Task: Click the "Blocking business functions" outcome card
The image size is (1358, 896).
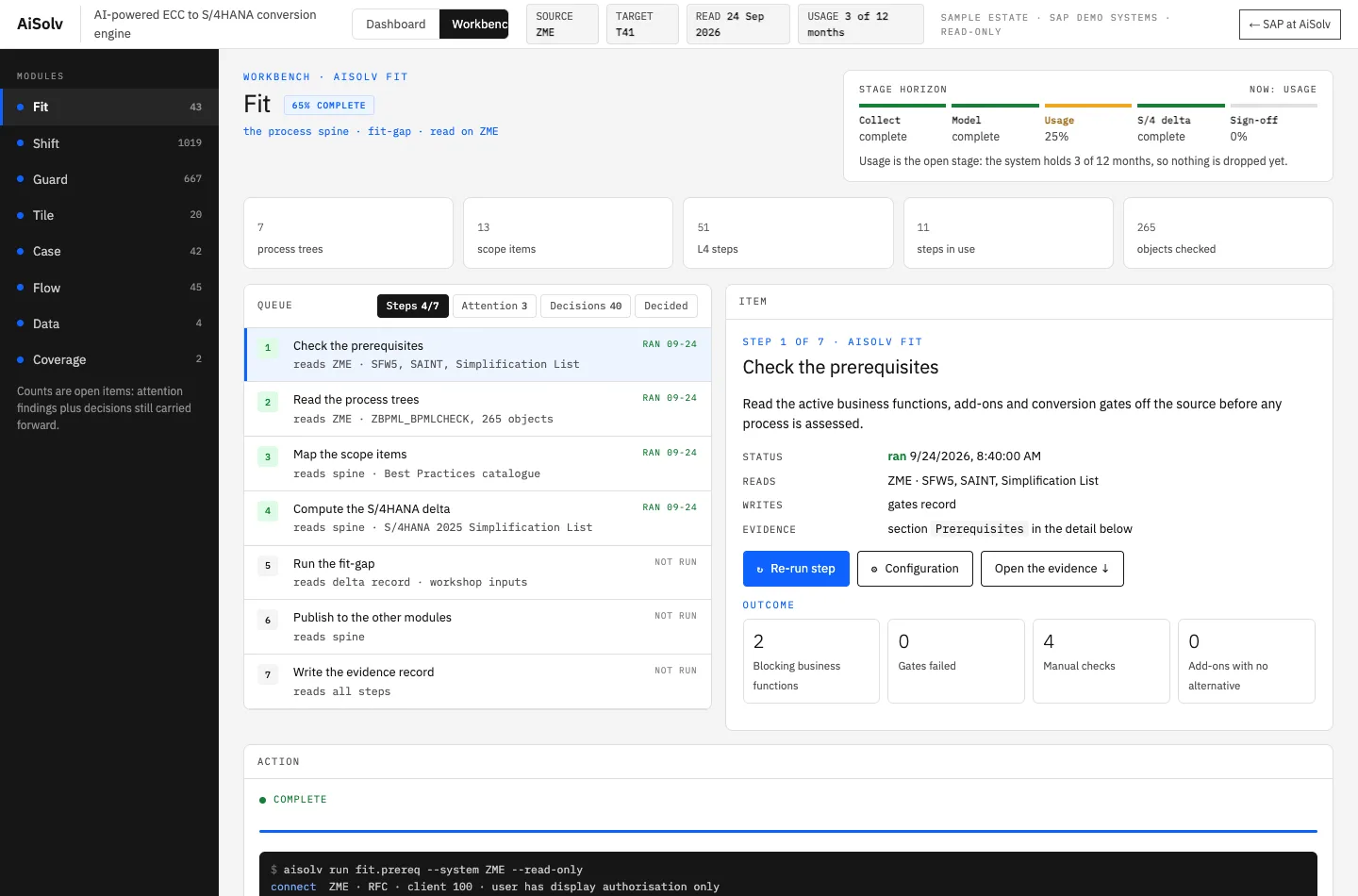Action: (x=811, y=661)
